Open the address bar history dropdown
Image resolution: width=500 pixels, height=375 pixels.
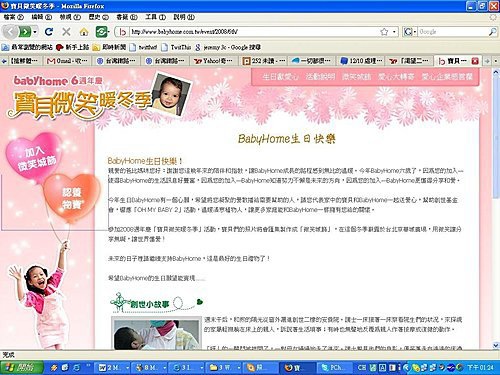394,32
